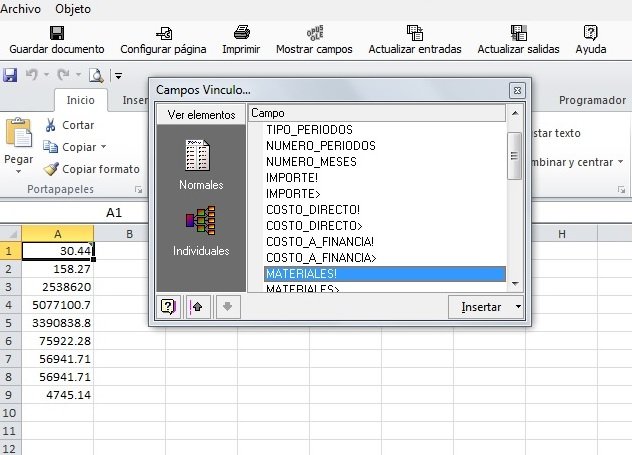Click the Ver elementos header button
Image resolution: width=632 pixels, height=455 pixels.
click(x=201, y=114)
